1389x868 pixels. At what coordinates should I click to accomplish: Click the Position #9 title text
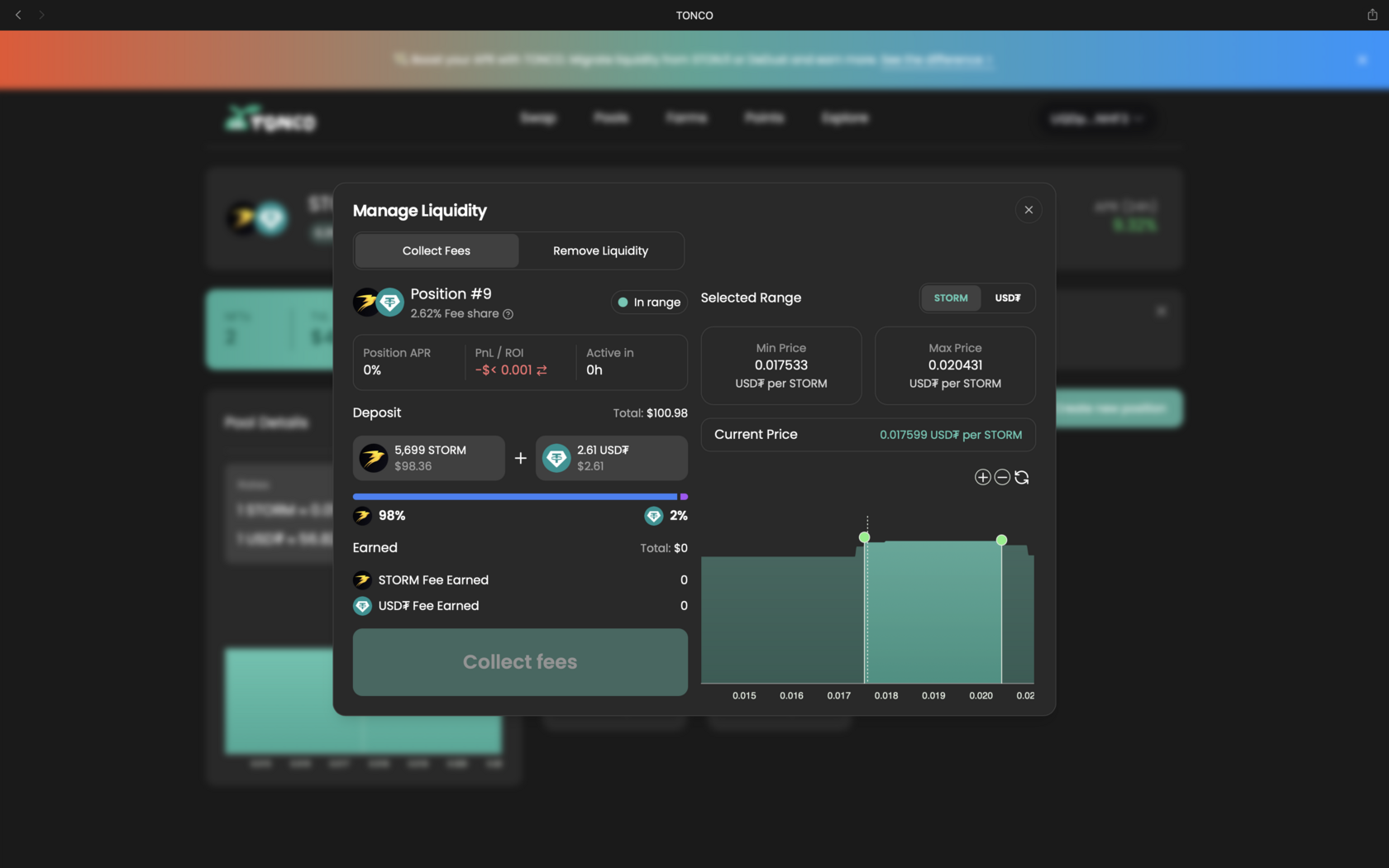(x=451, y=294)
